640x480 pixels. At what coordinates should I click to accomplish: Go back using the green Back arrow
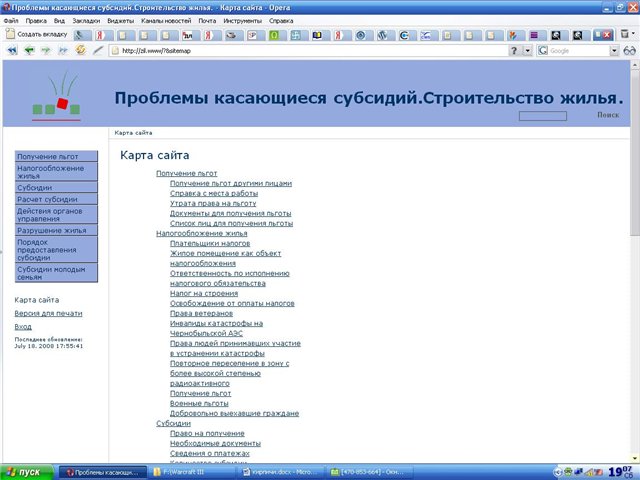(29, 50)
